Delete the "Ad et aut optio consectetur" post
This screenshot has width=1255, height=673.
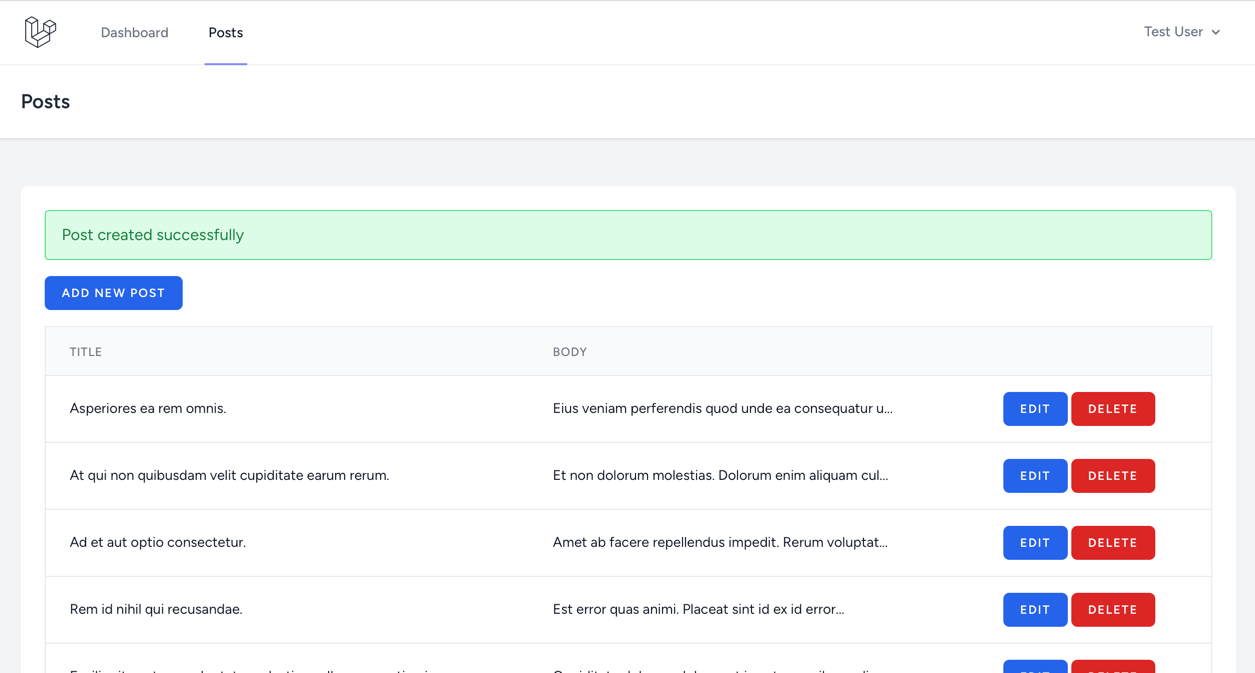click(1112, 543)
